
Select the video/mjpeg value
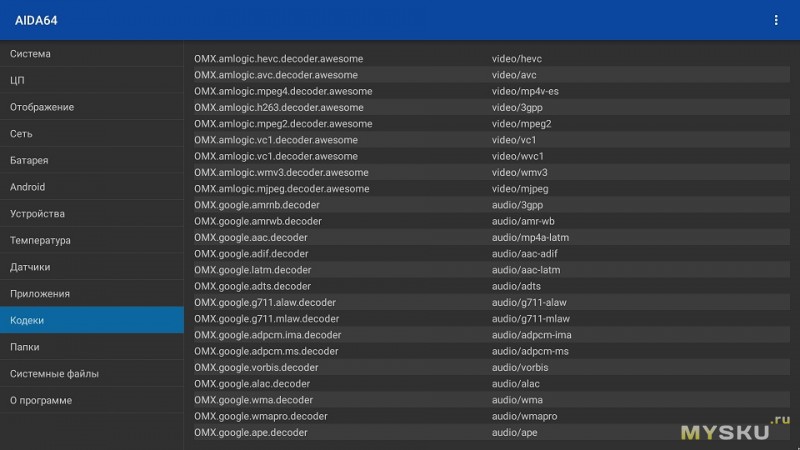click(x=520, y=189)
